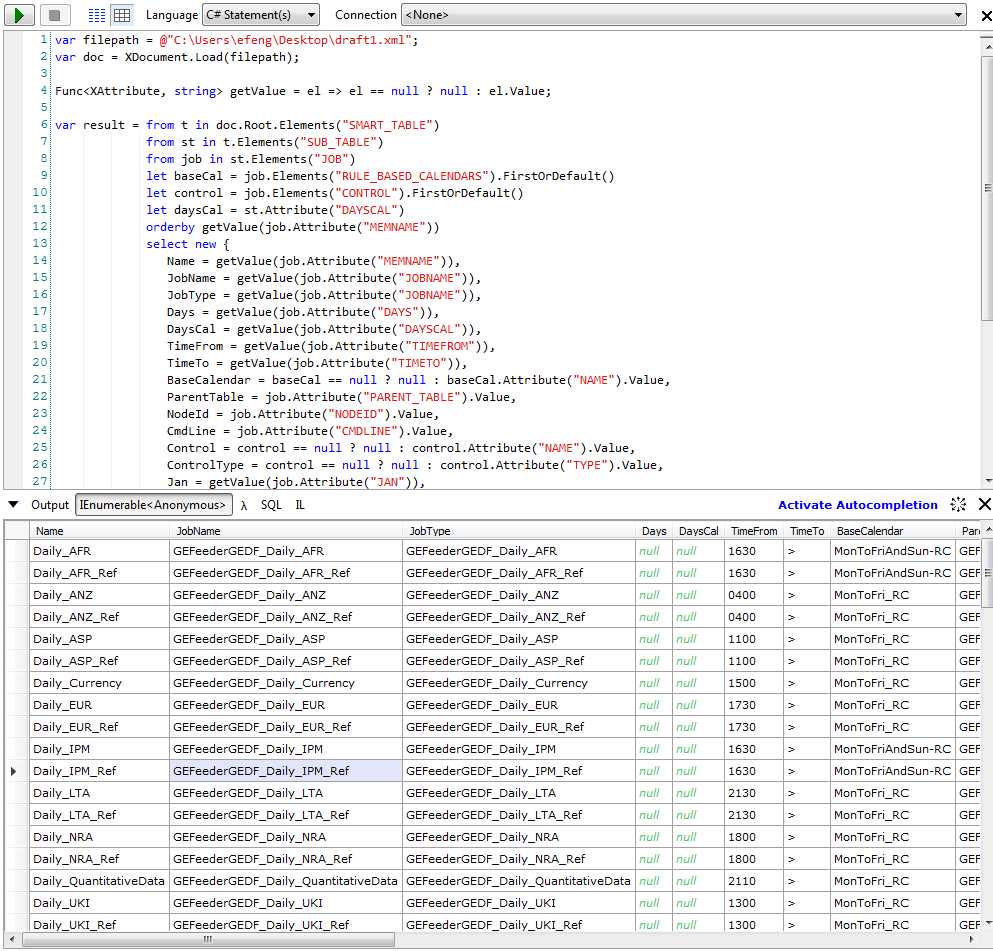Click the BaseCalendar column header
This screenshot has height=951, width=993.
893,531
